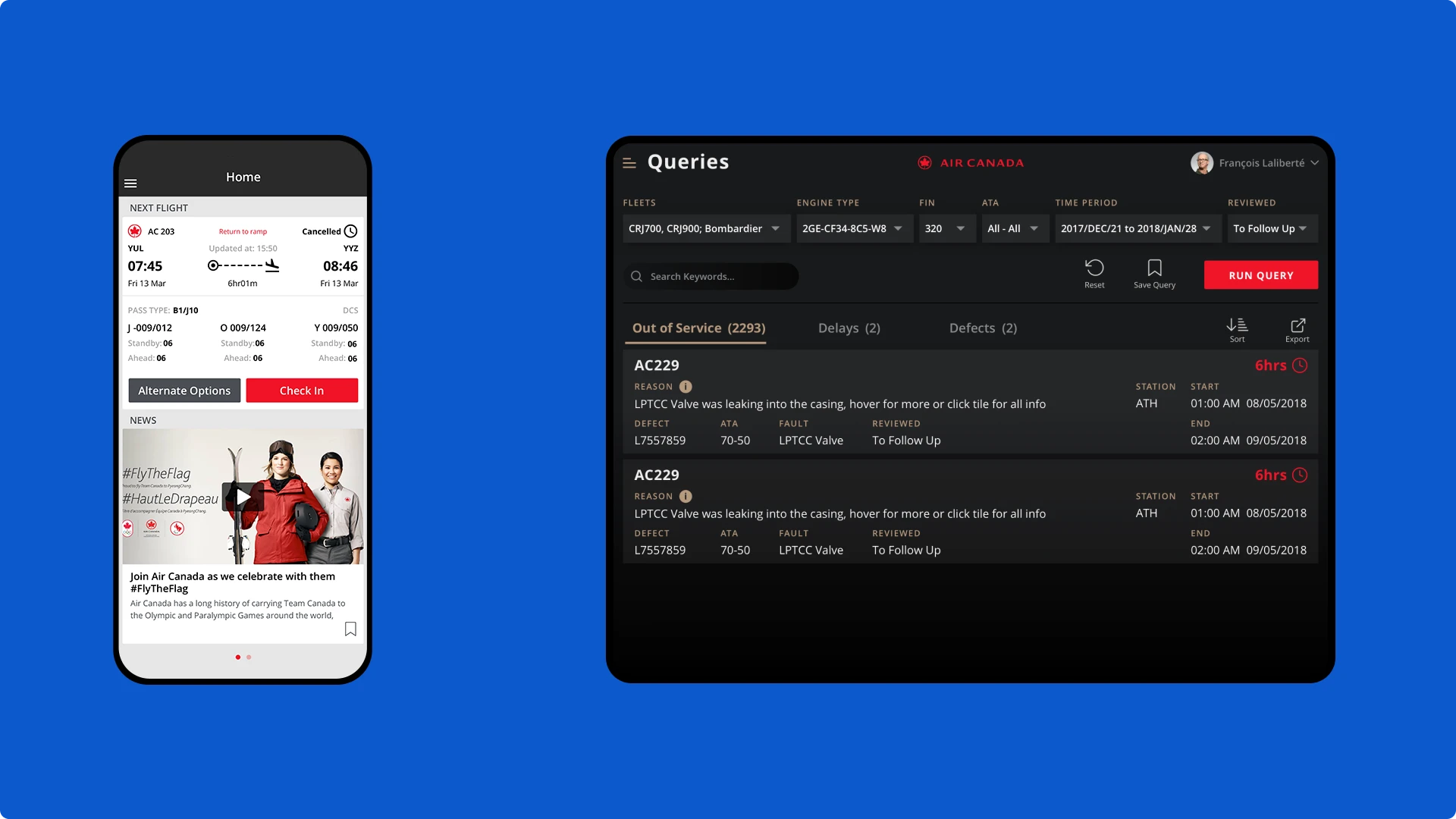The image size is (1456, 819).
Task: Select the Out of Service tab
Action: [698, 328]
